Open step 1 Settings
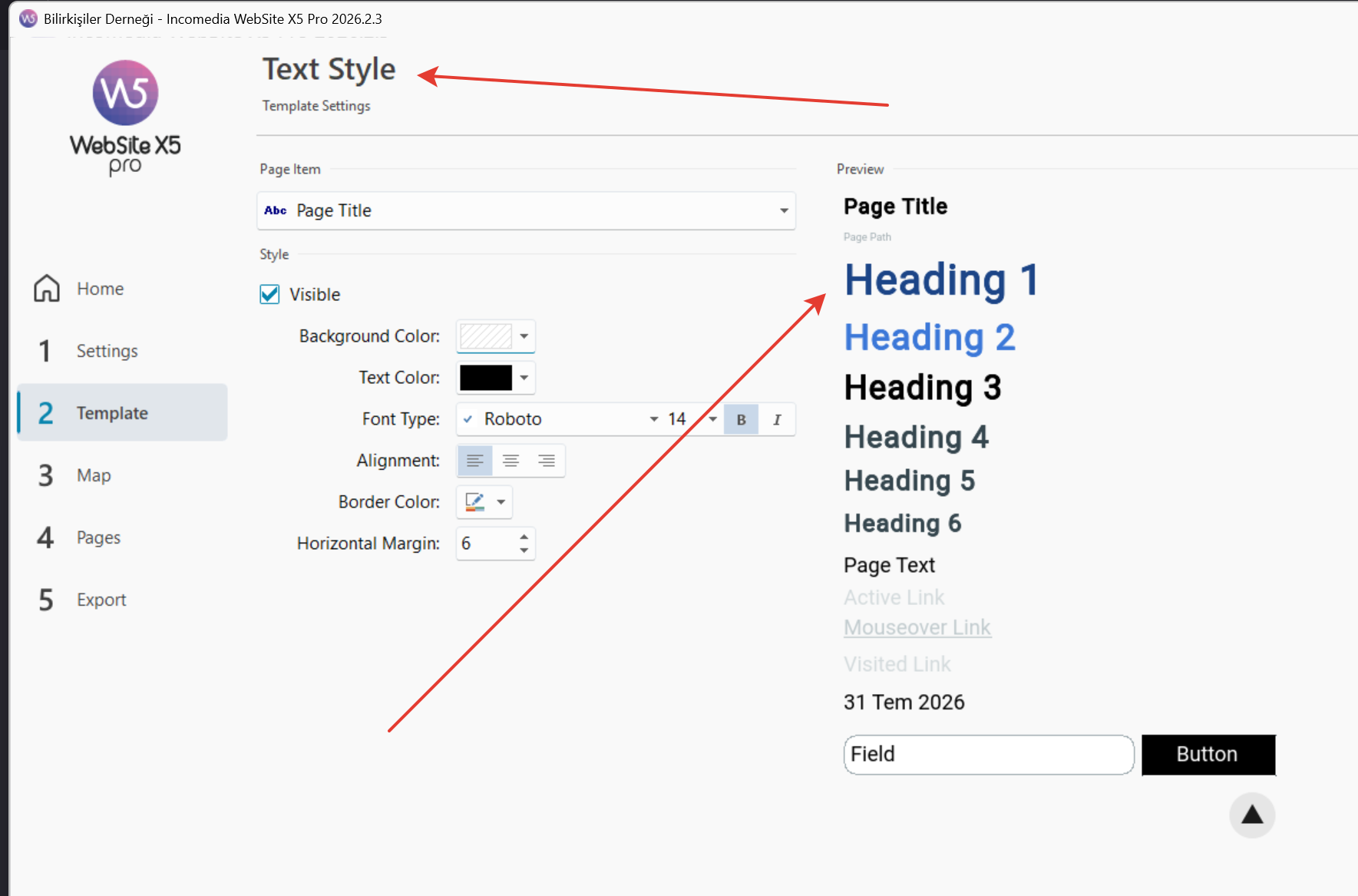1358x896 pixels. [123, 351]
